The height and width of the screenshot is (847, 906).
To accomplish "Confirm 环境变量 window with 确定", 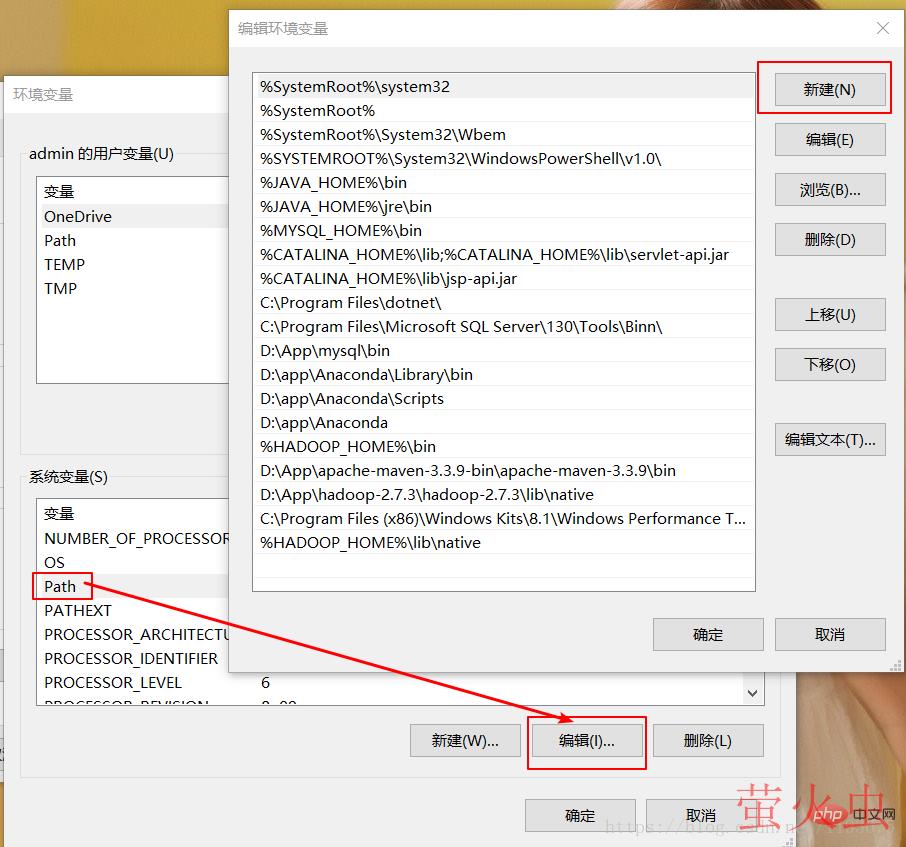I will [x=580, y=815].
